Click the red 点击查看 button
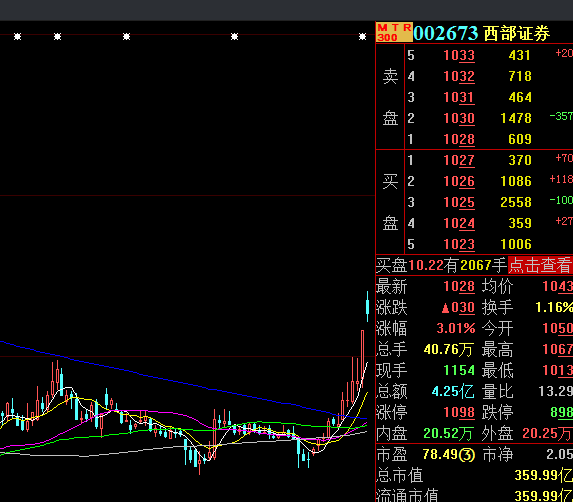This screenshot has height=502, width=573. point(540,265)
